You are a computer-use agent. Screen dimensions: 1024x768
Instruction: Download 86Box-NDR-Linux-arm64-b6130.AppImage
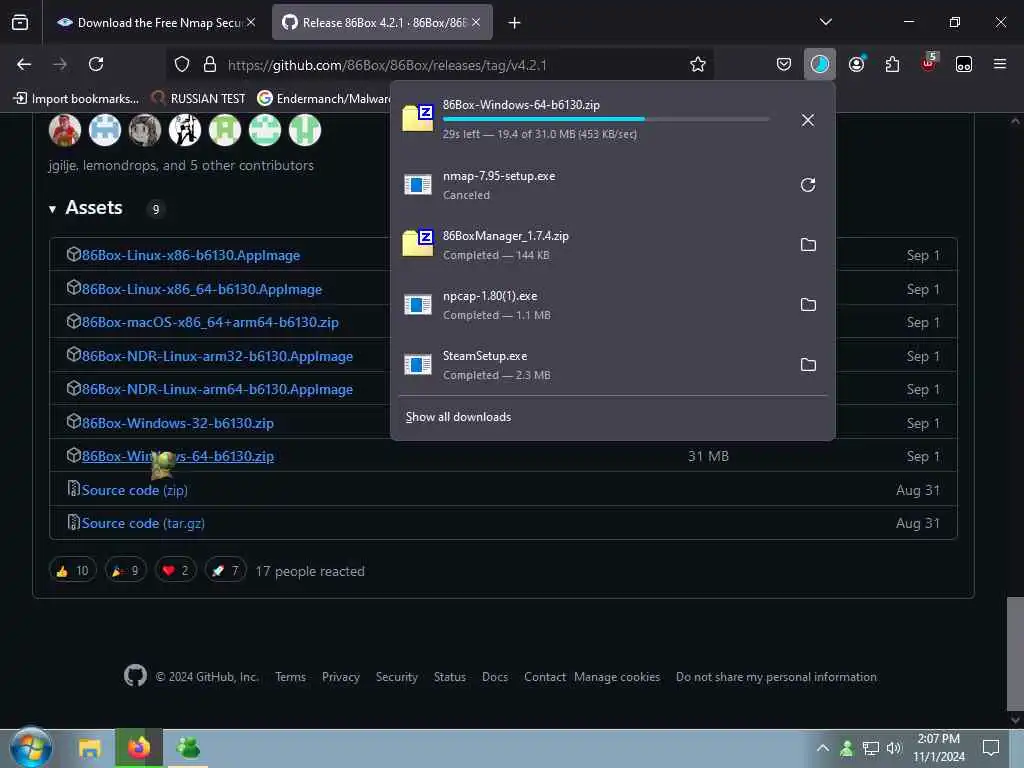point(217,389)
